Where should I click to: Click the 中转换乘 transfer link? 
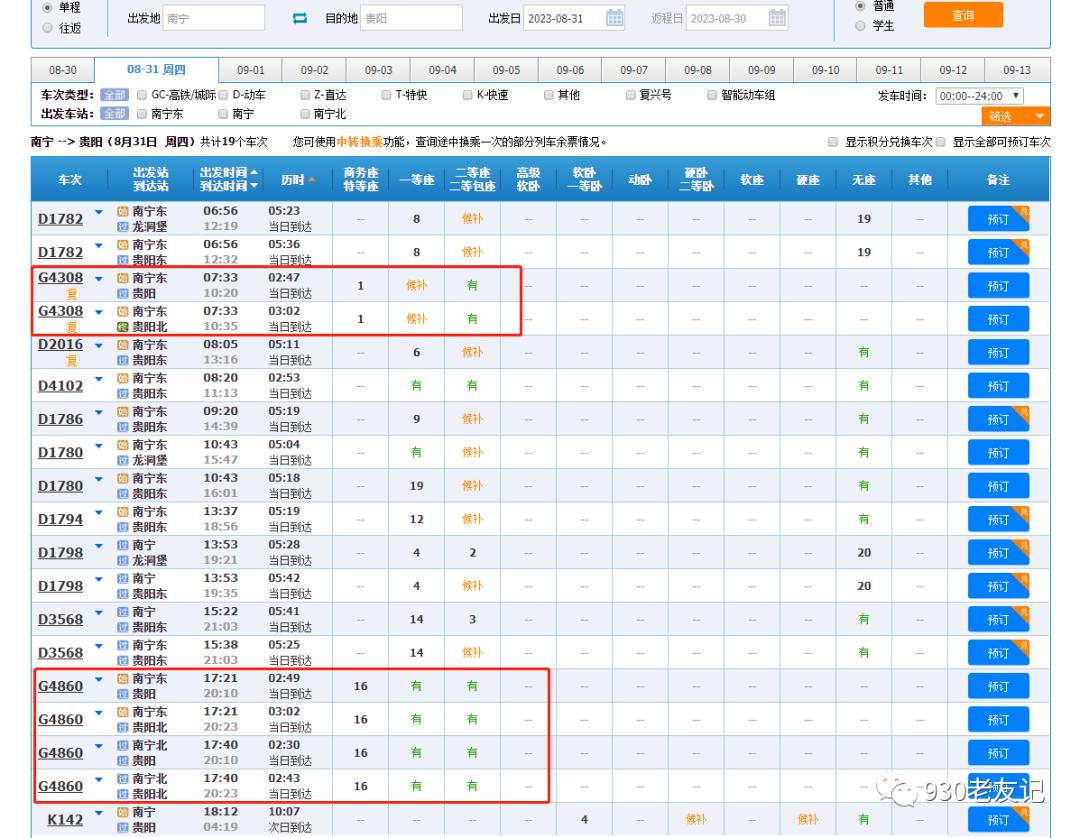click(x=353, y=142)
